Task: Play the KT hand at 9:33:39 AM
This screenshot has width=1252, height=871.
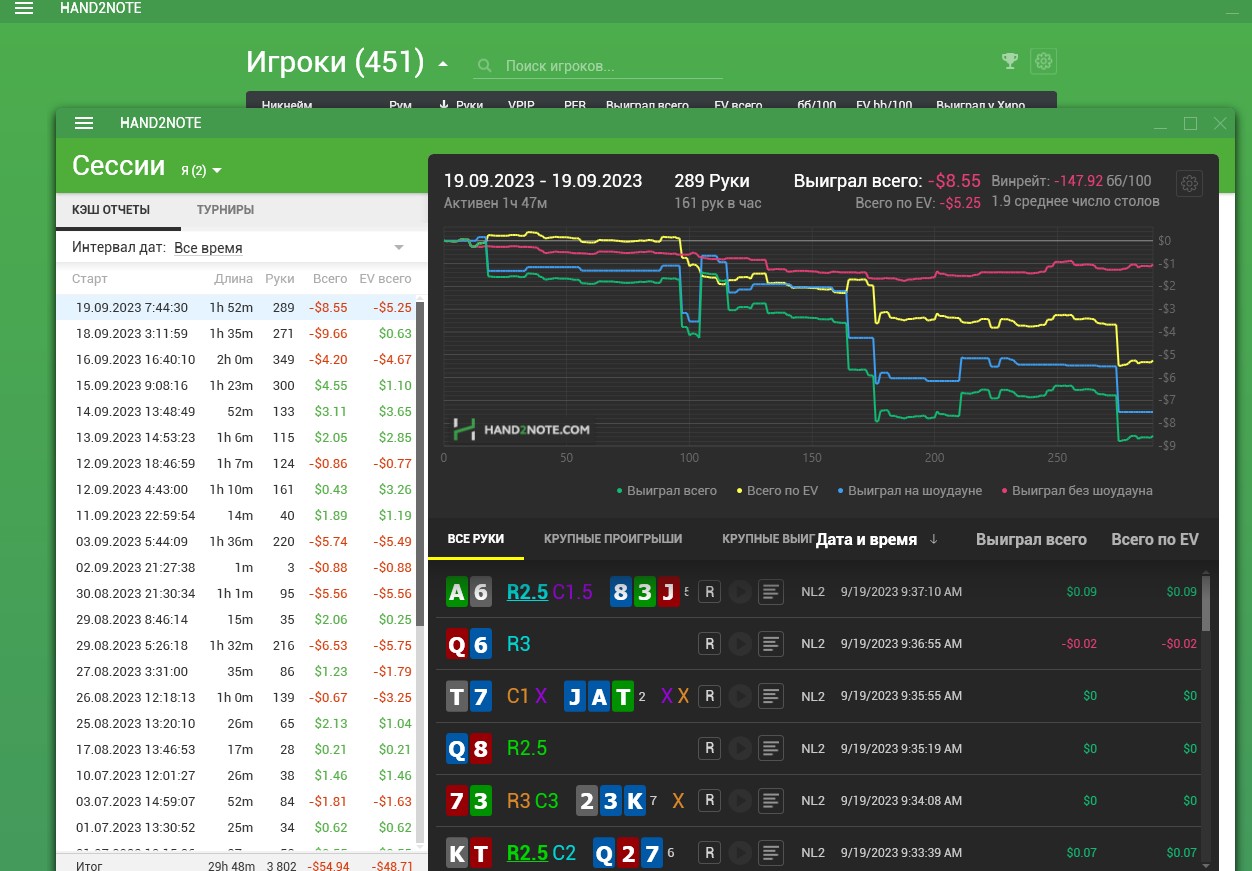Action: [x=739, y=853]
